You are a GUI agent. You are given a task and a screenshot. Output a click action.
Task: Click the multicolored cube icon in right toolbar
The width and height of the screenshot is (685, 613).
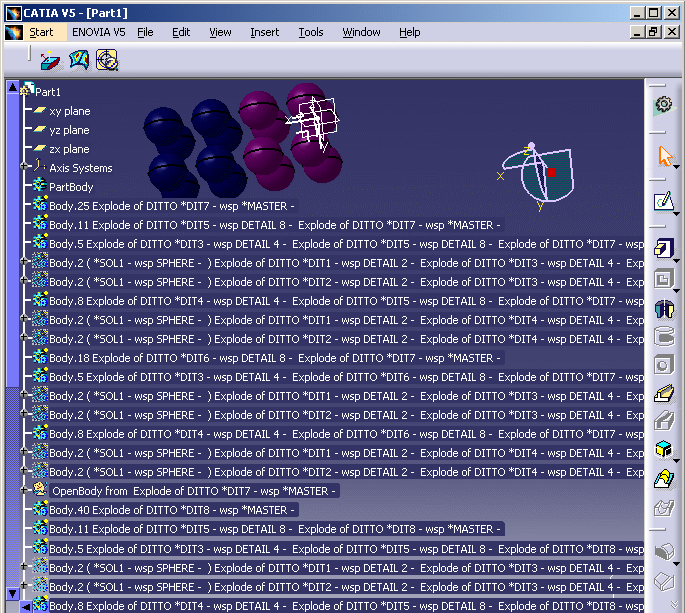662,449
